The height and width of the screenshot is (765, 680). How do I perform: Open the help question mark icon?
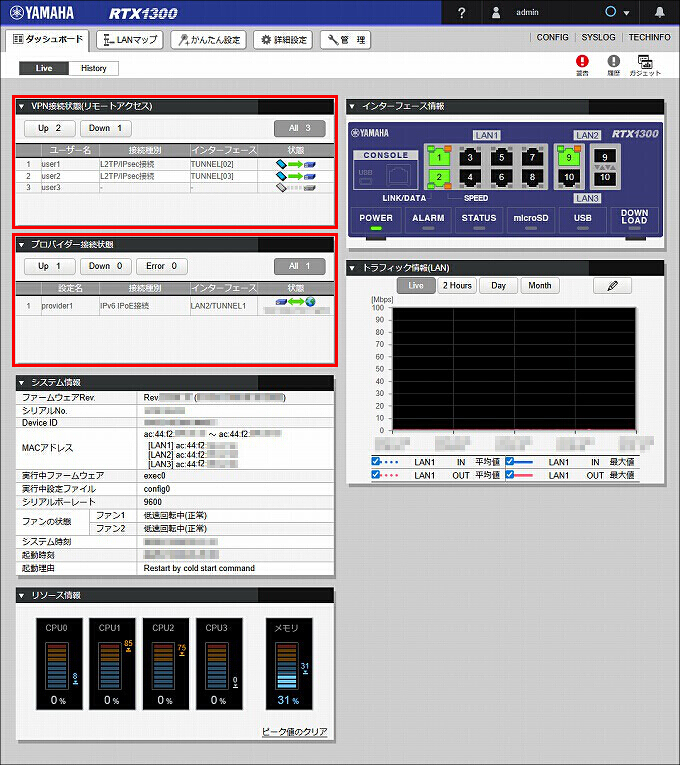click(x=461, y=13)
